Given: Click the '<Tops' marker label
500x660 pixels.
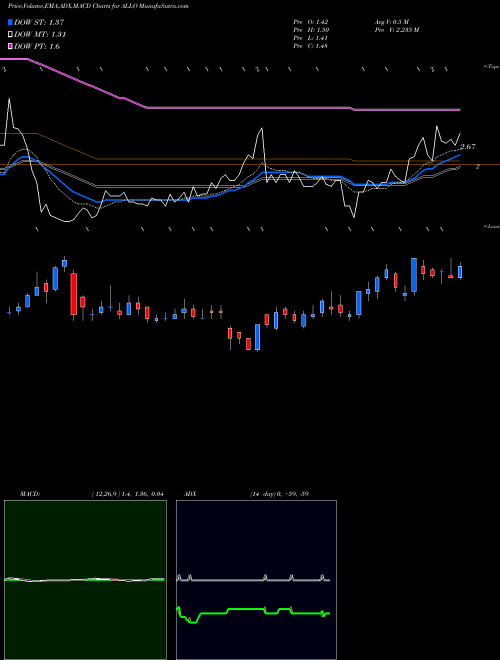Looking at the screenshot, I should (491, 67).
